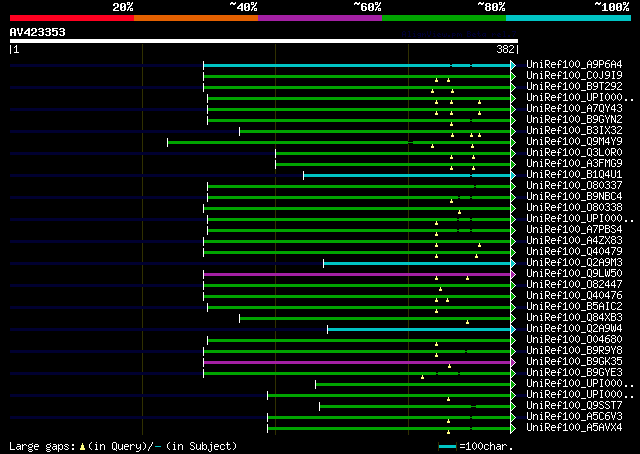
Task: Click the orange ~40% legend color segment
Action: tap(196, 18)
